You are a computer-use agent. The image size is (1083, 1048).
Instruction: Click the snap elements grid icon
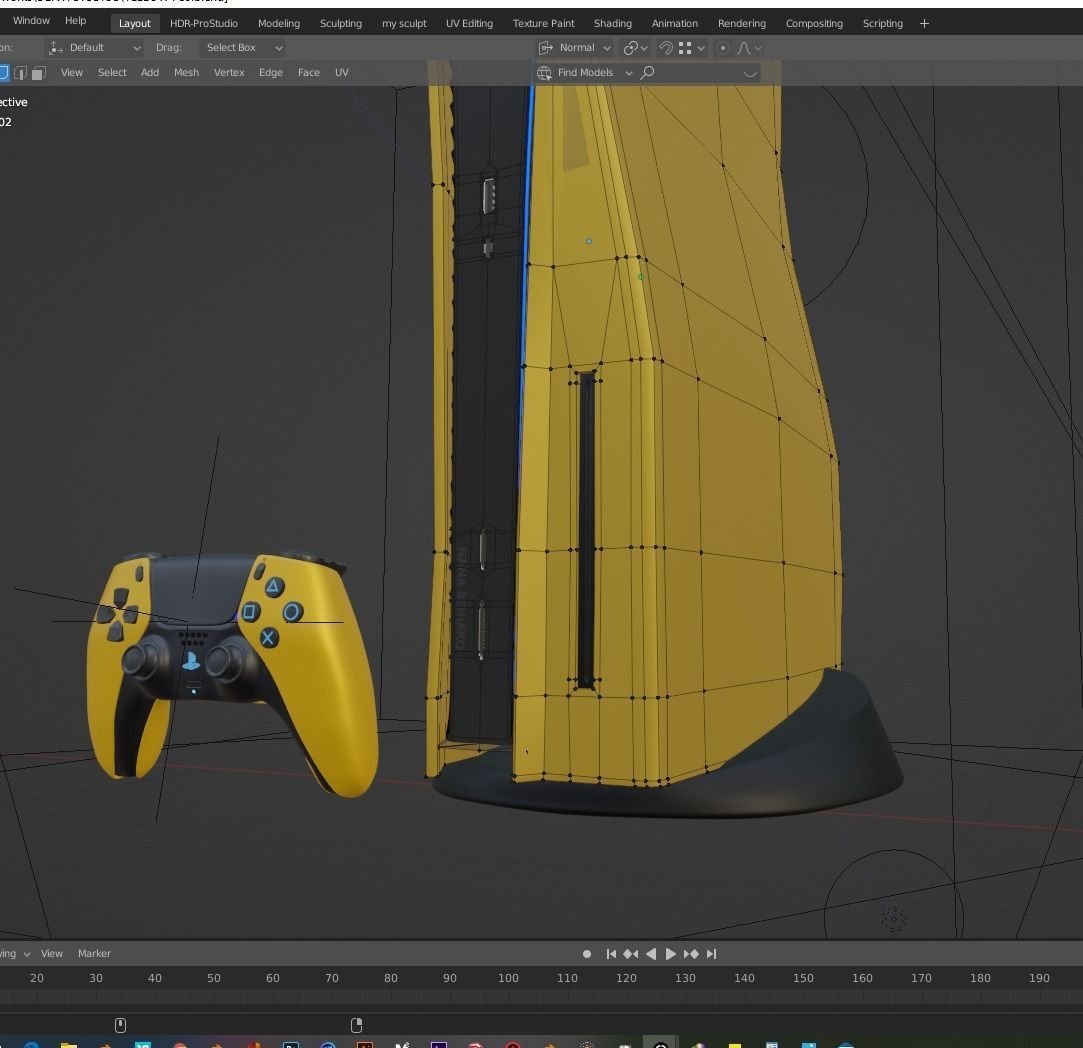tap(685, 48)
